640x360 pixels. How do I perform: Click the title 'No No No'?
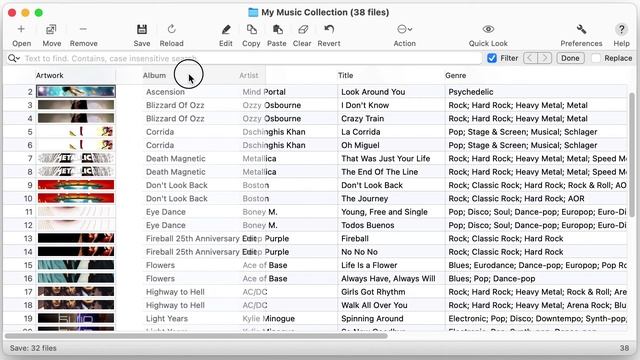pos(359,252)
